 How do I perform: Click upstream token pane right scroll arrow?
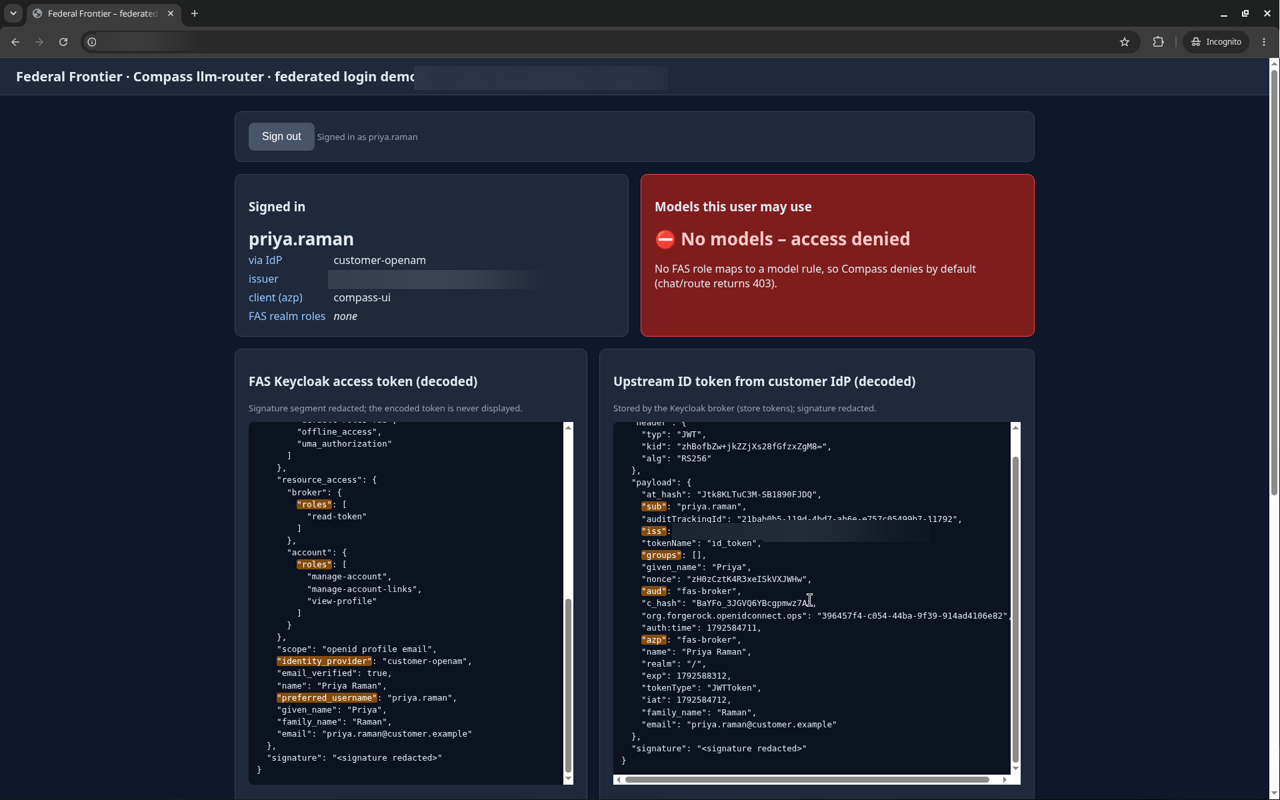pyautogui.click(x=1005, y=779)
